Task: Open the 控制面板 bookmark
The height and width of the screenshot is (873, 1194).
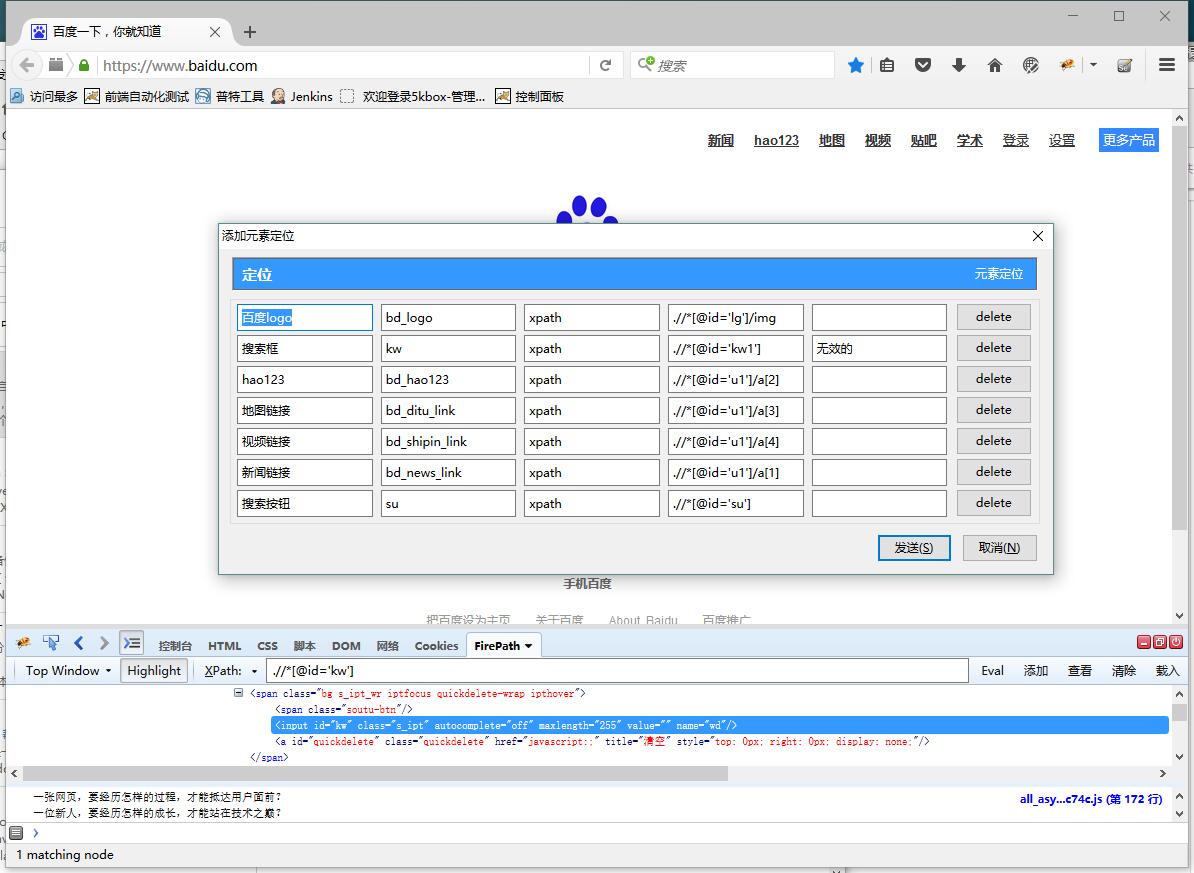Action: point(530,96)
